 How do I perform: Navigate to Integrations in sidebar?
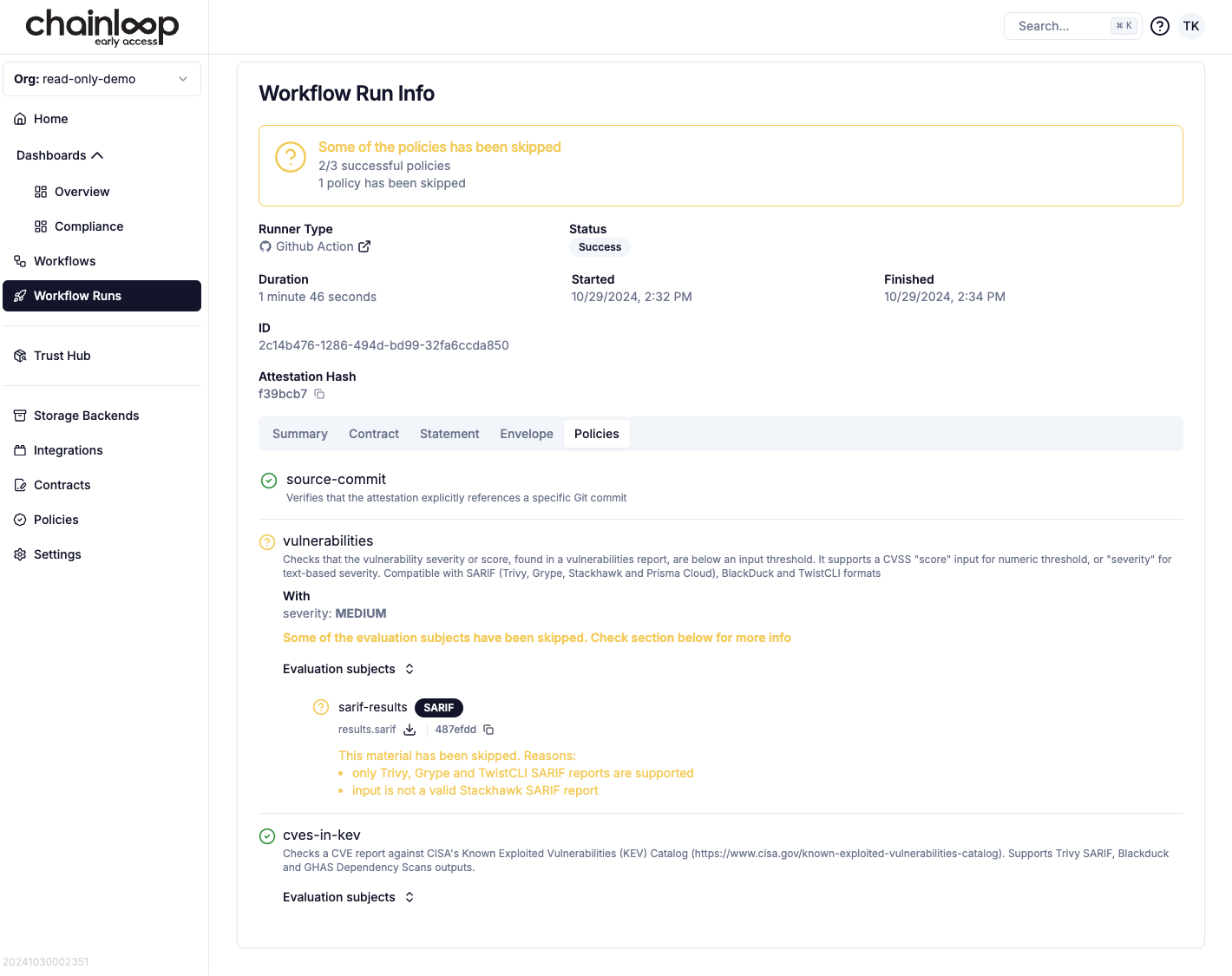[68, 450]
